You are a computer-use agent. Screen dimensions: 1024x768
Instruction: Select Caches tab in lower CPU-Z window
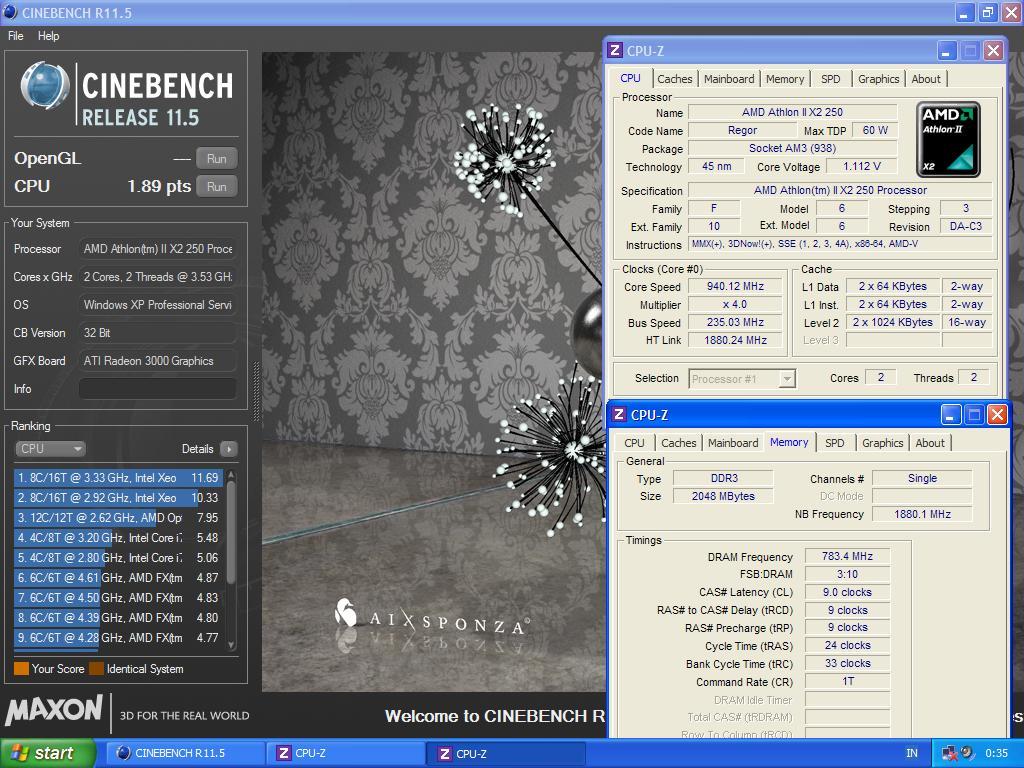point(679,443)
